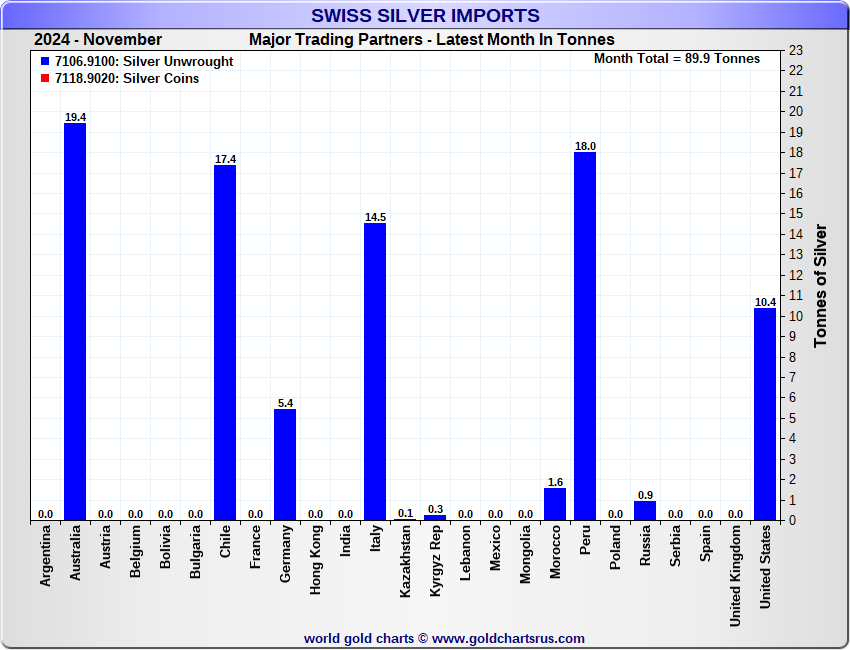This screenshot has height=650, width=850.
Task: Click the United States bar
Action: [765, 414]
